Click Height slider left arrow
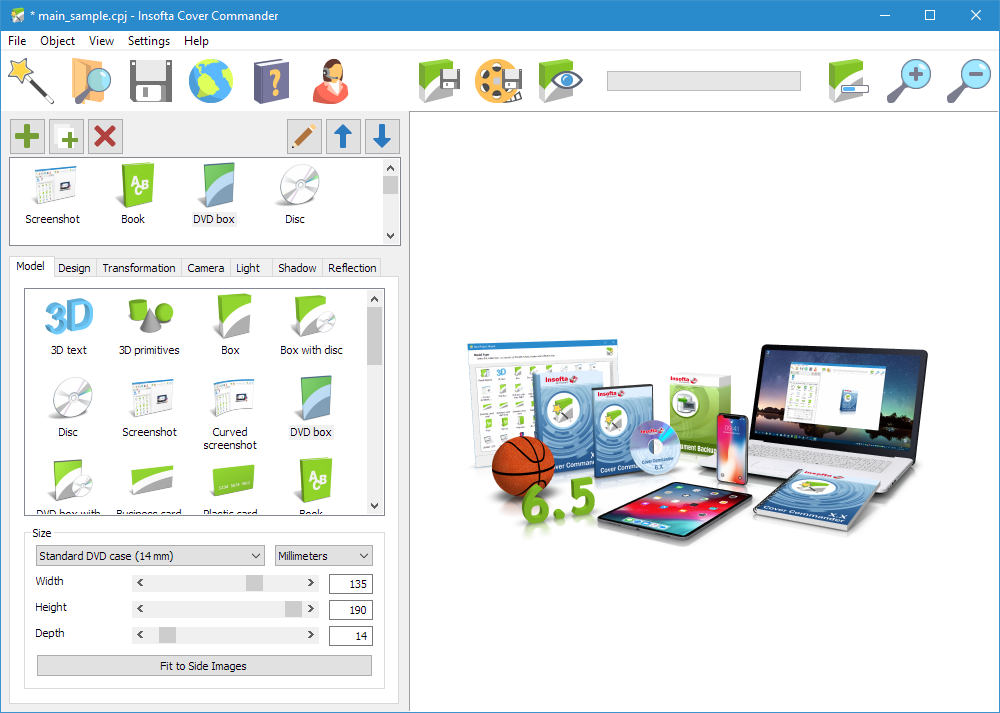 pyautogui.click(x=140, y=608)
